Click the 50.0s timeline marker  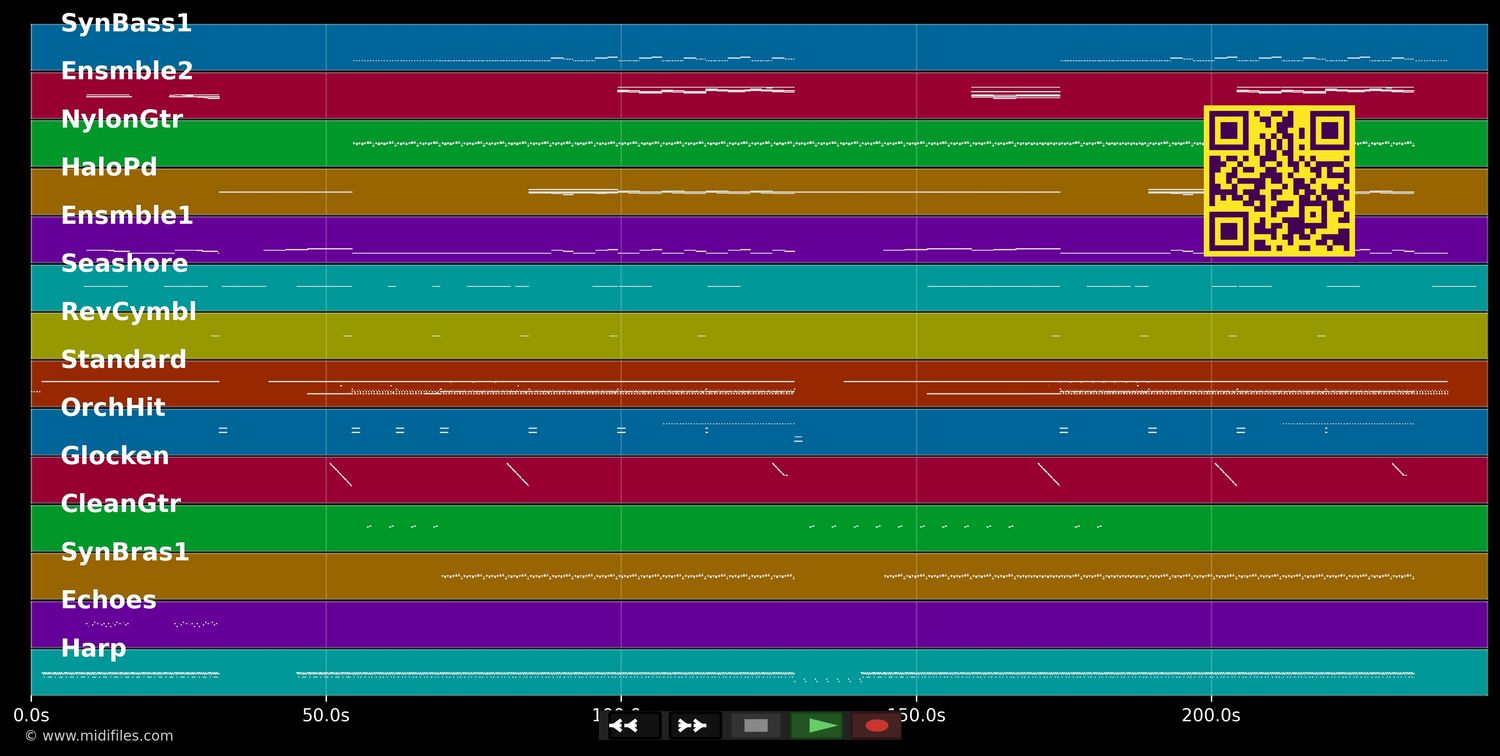326,715
